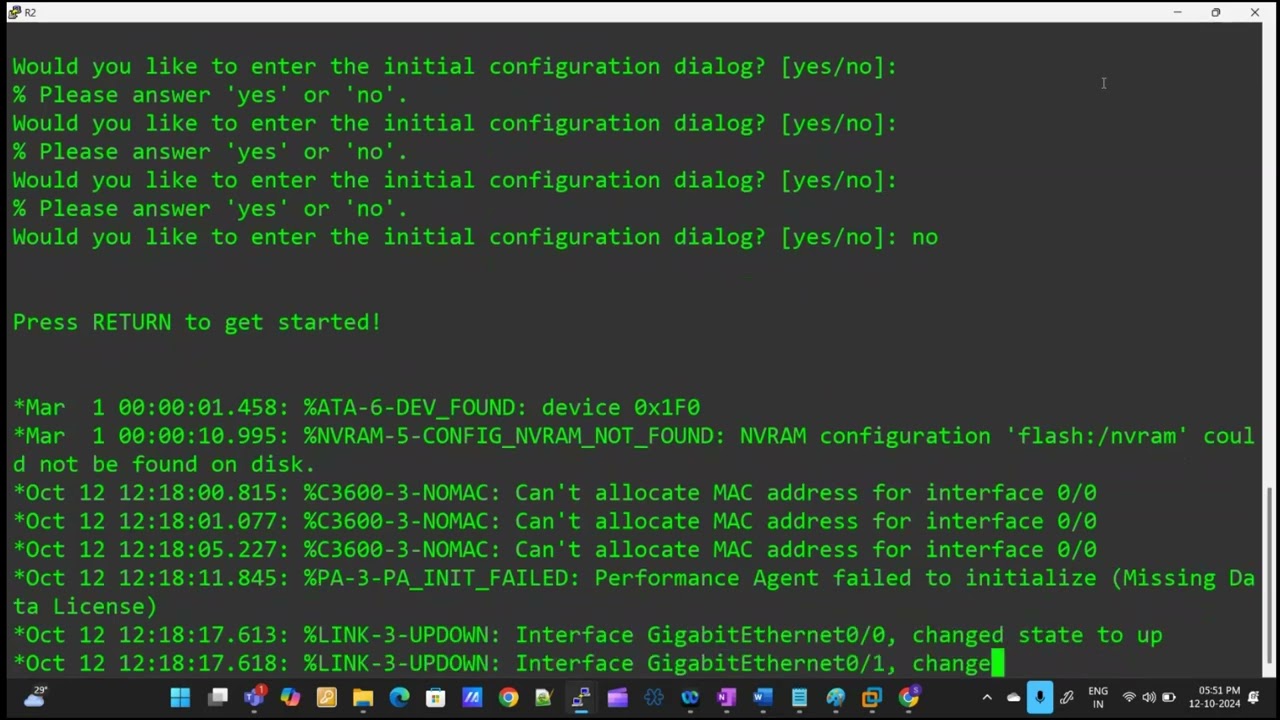Open Microsoft Word from the taskbar
The width and height of the screenshot is (1280, 720).
pos(763,698)
